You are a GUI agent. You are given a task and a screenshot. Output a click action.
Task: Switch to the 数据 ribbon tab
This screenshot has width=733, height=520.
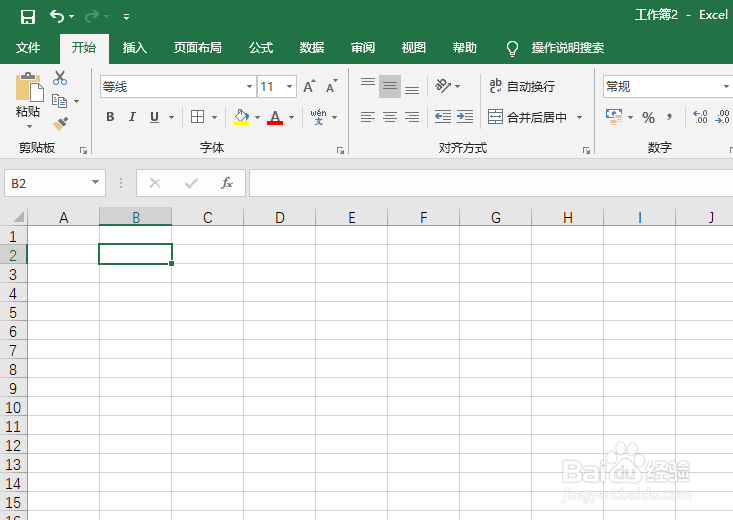312,48
